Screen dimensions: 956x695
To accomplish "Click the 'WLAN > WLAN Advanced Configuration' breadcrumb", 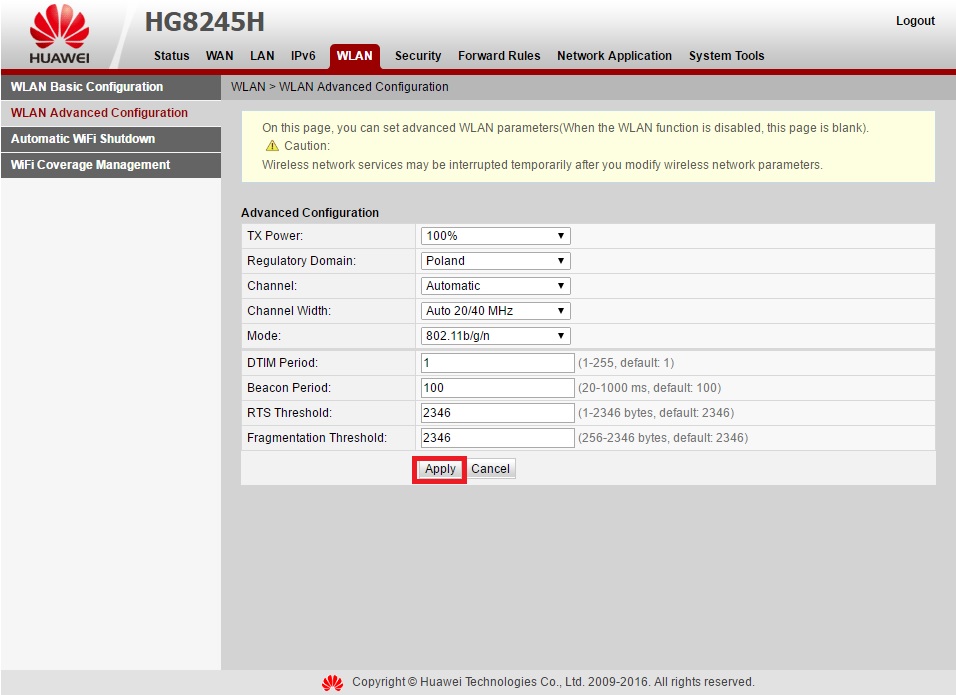I will 340,87.
